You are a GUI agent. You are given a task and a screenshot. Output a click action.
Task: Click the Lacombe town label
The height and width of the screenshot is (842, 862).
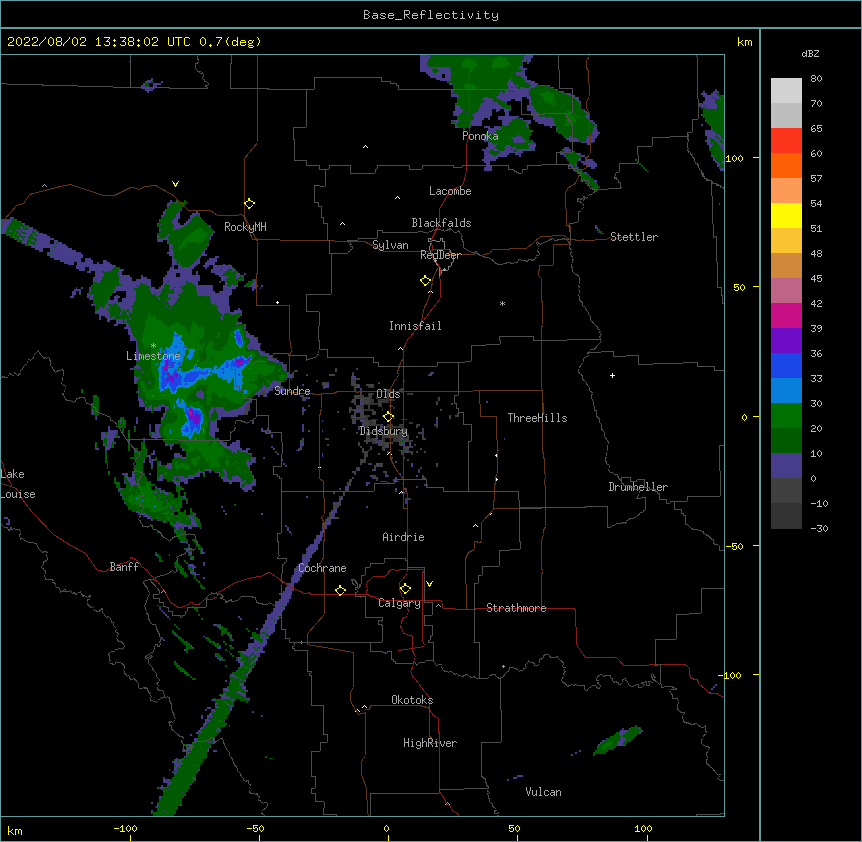pyautogui.click(x=450, y=191)
